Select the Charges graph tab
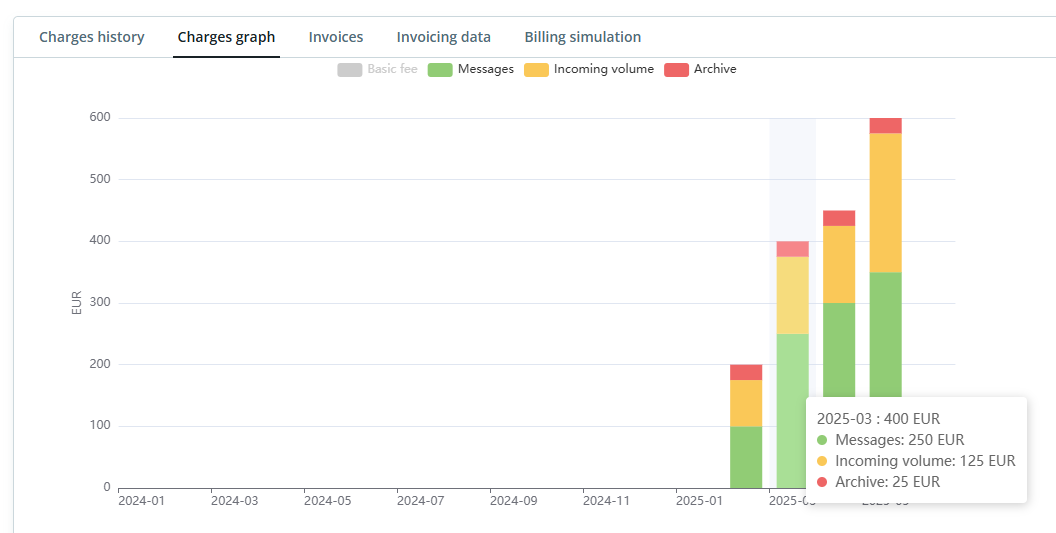 226,37
